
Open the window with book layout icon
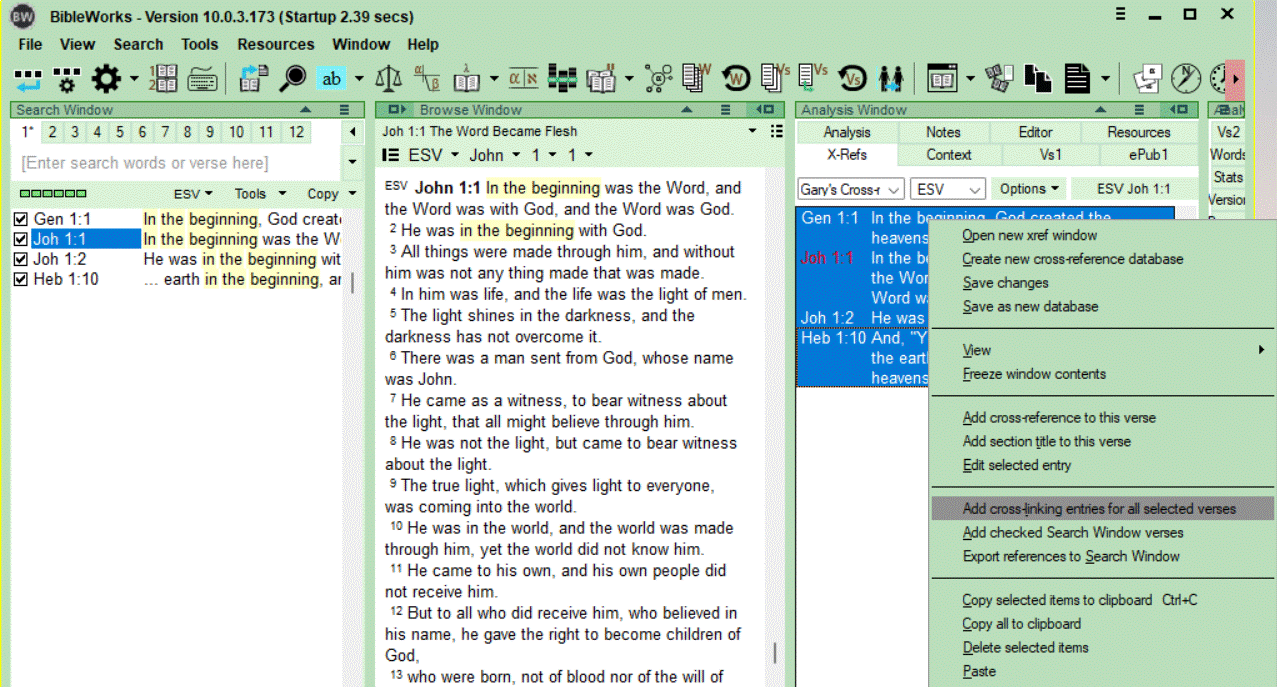(943, 78)
